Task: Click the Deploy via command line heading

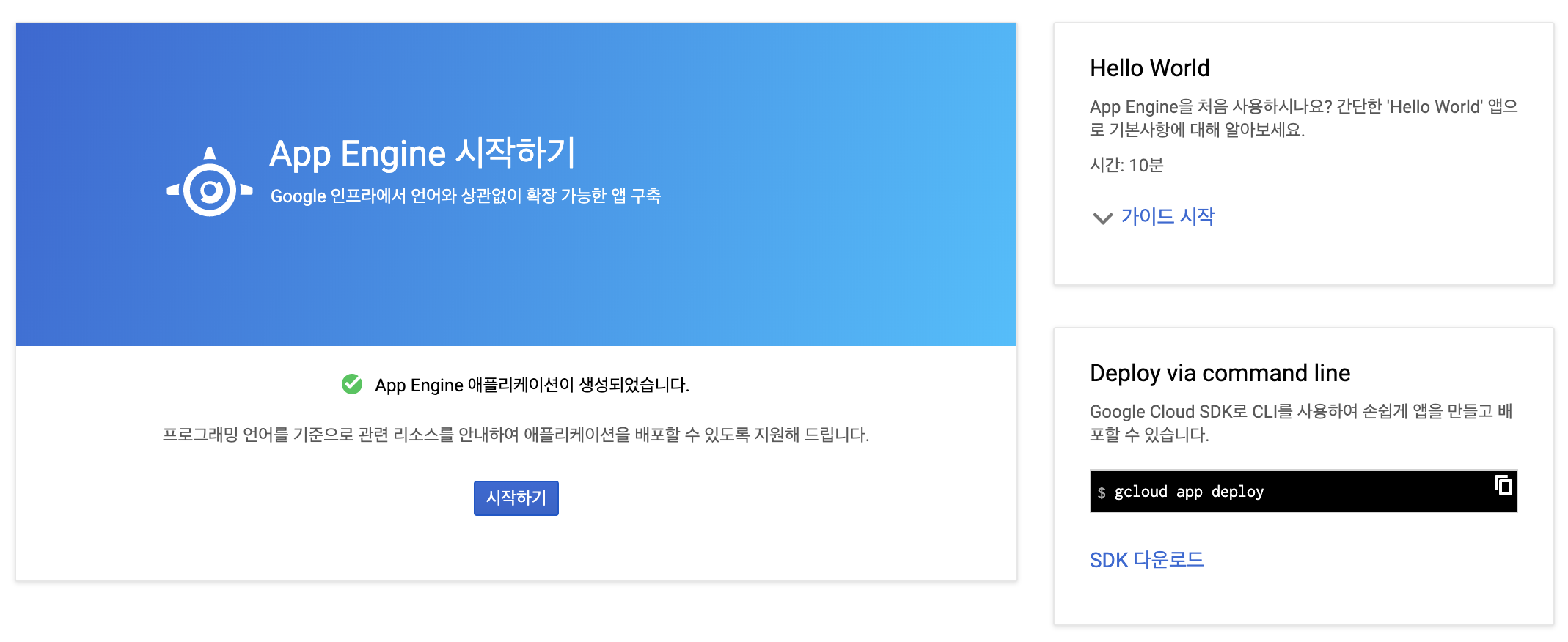Action: click(1220, 373)
